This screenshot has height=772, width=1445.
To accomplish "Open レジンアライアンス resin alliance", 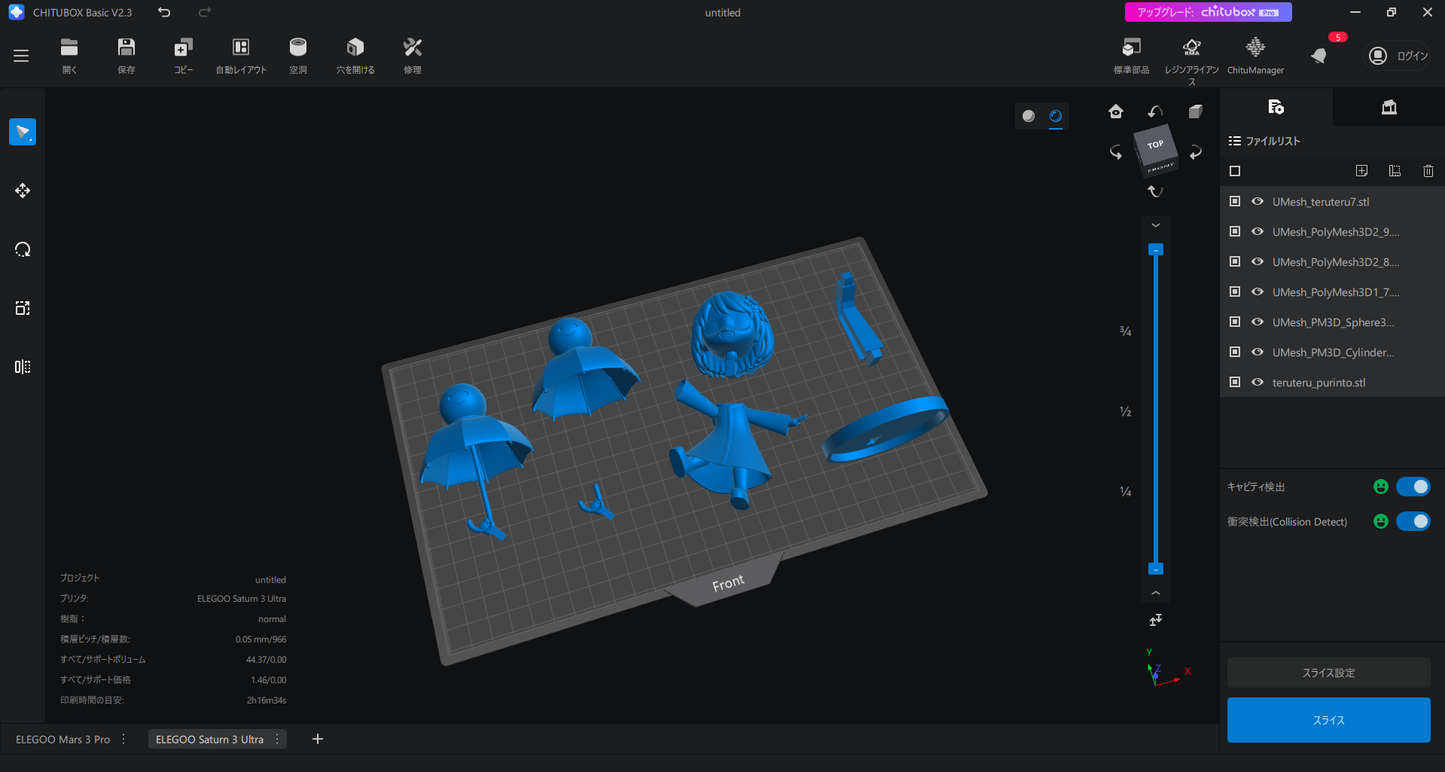I will [1192, 60].
